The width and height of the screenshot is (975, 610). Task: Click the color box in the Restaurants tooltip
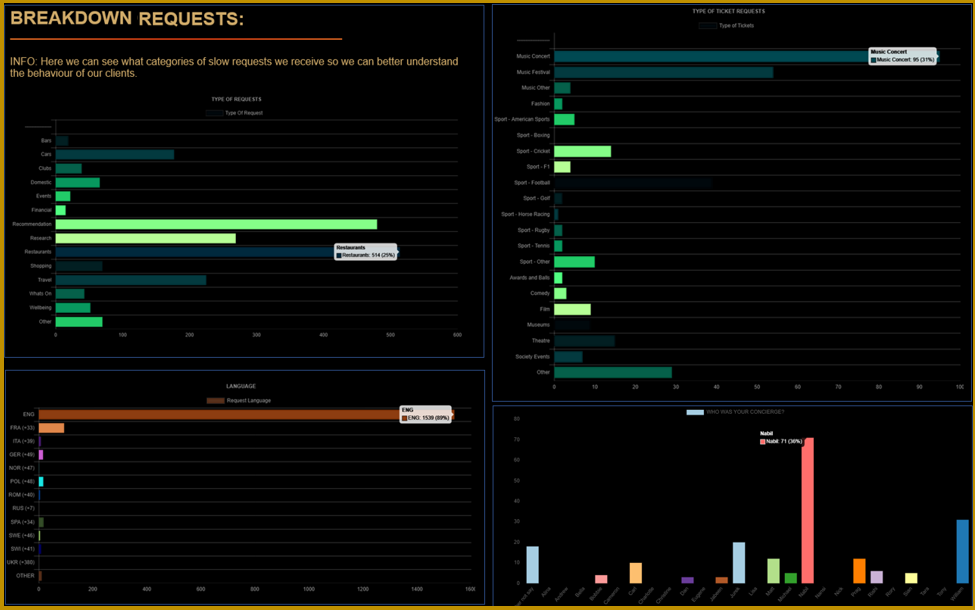tap(338, 253)
